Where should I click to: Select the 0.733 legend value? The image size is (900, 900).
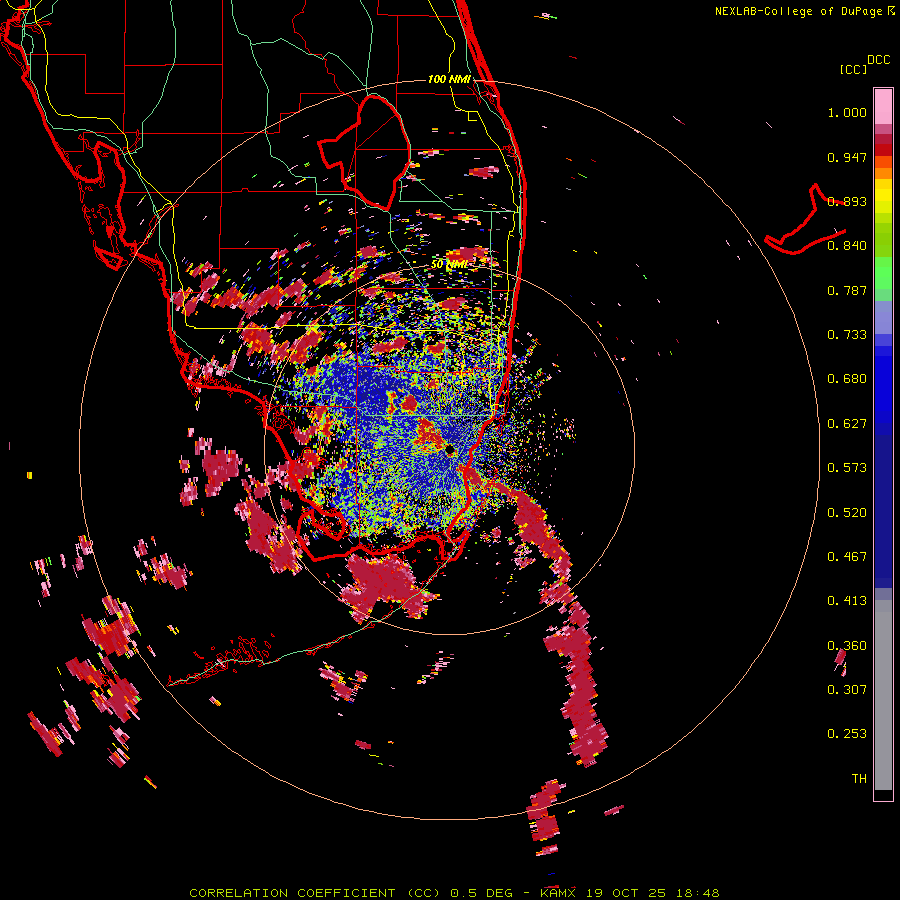point(847,335)
